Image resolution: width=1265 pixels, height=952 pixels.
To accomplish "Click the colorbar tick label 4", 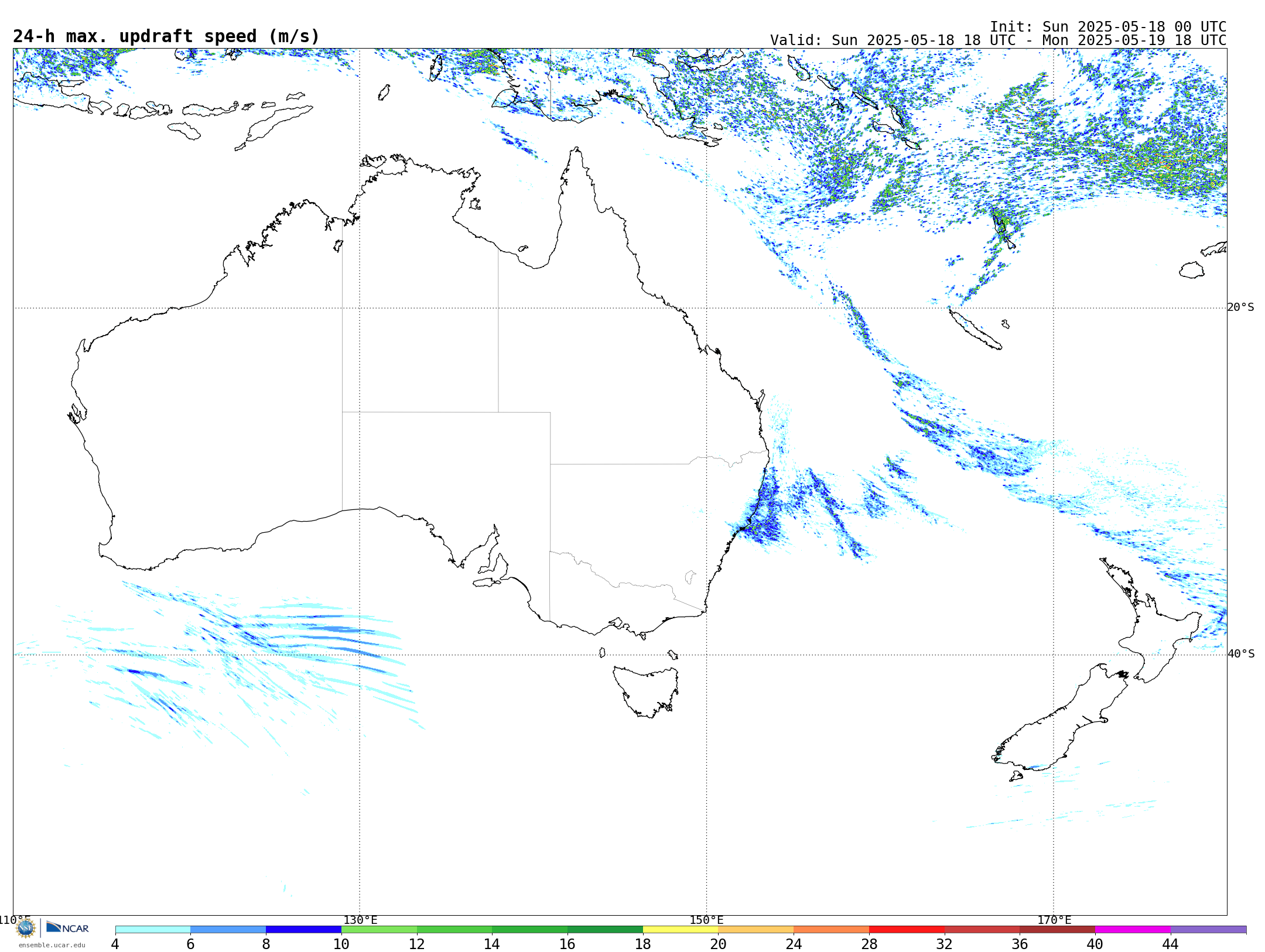I will [x=115, y=944].
